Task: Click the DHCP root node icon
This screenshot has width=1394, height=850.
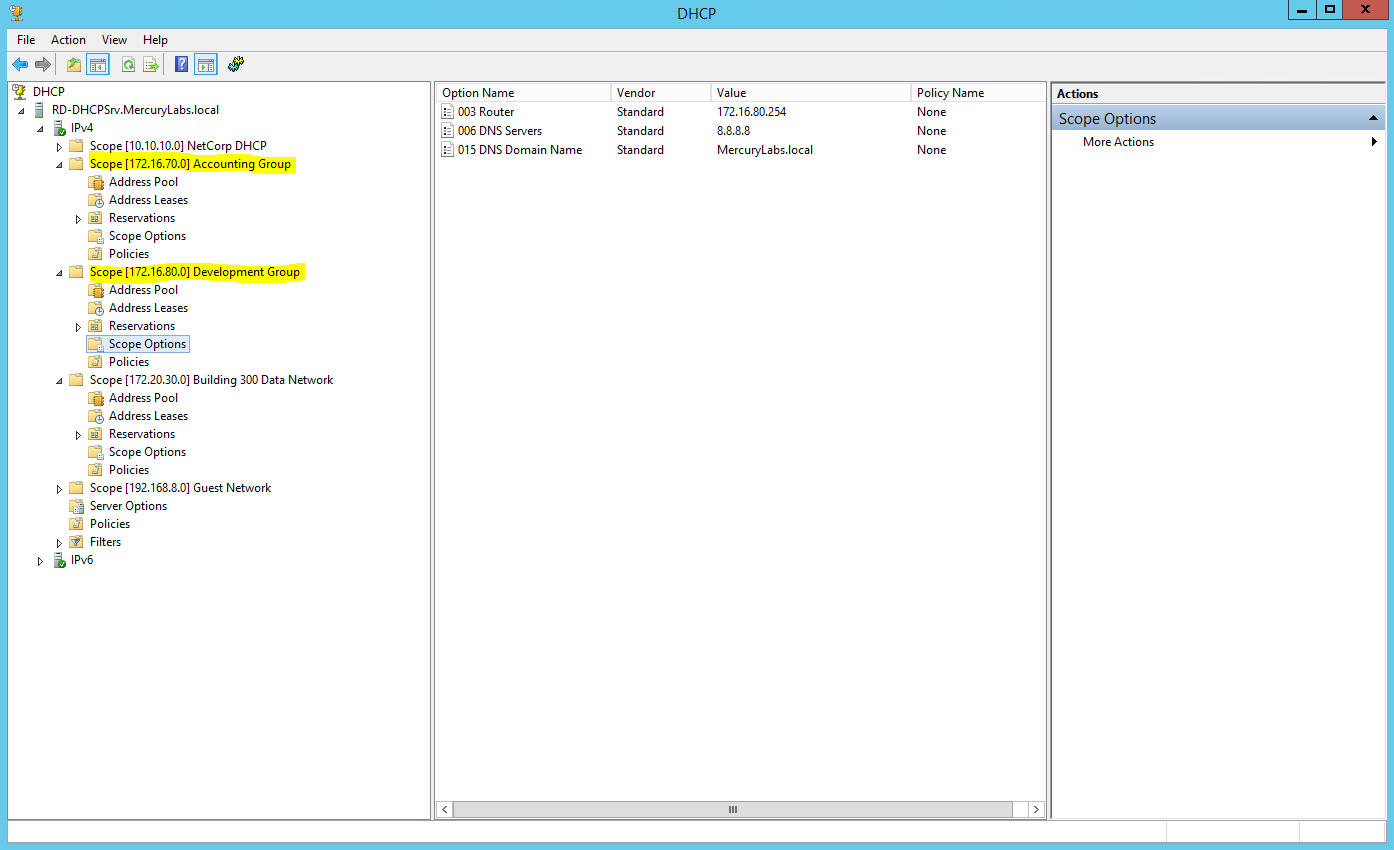Action: pyautogui.click(x=20, y=92)
